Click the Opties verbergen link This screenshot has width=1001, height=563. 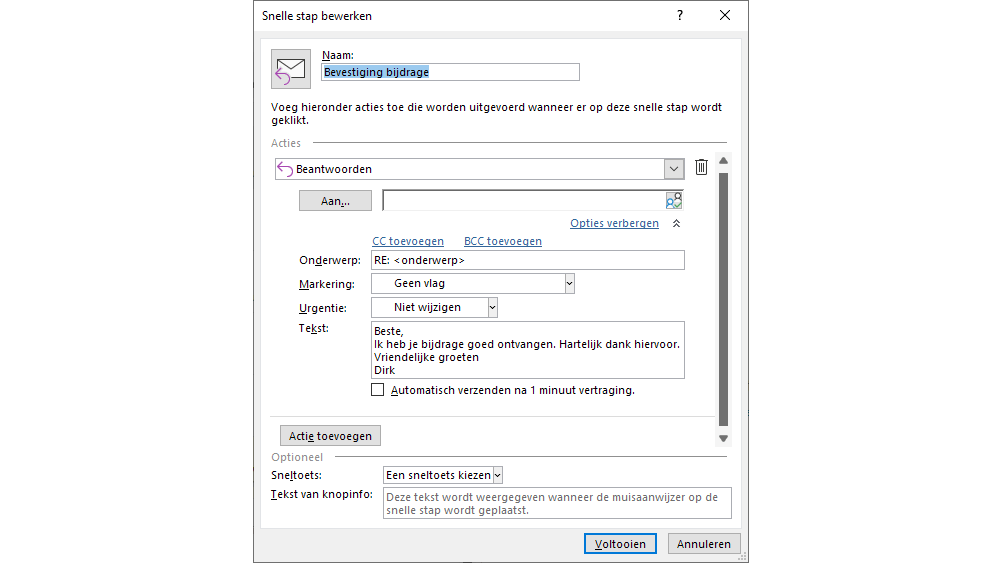pos(614,223)
